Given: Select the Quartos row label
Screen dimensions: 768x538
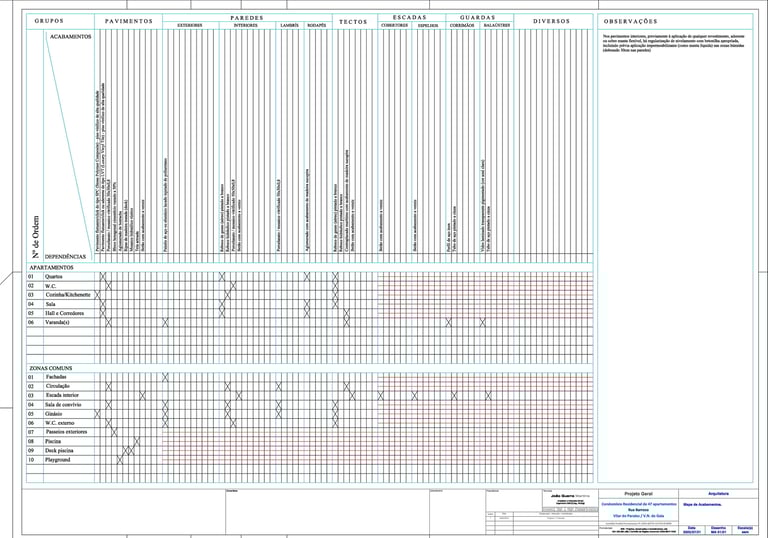Looking at the screenshot, I should (53, 277).
